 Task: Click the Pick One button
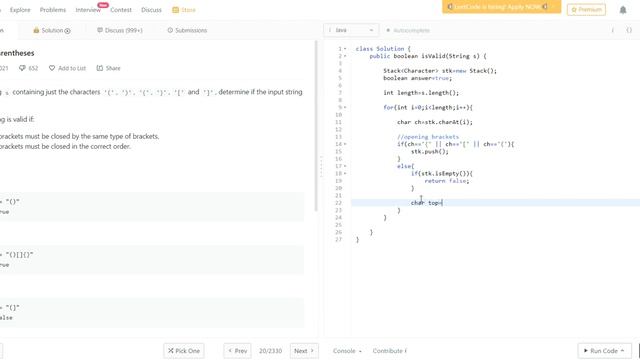click(x=184, y=351)
